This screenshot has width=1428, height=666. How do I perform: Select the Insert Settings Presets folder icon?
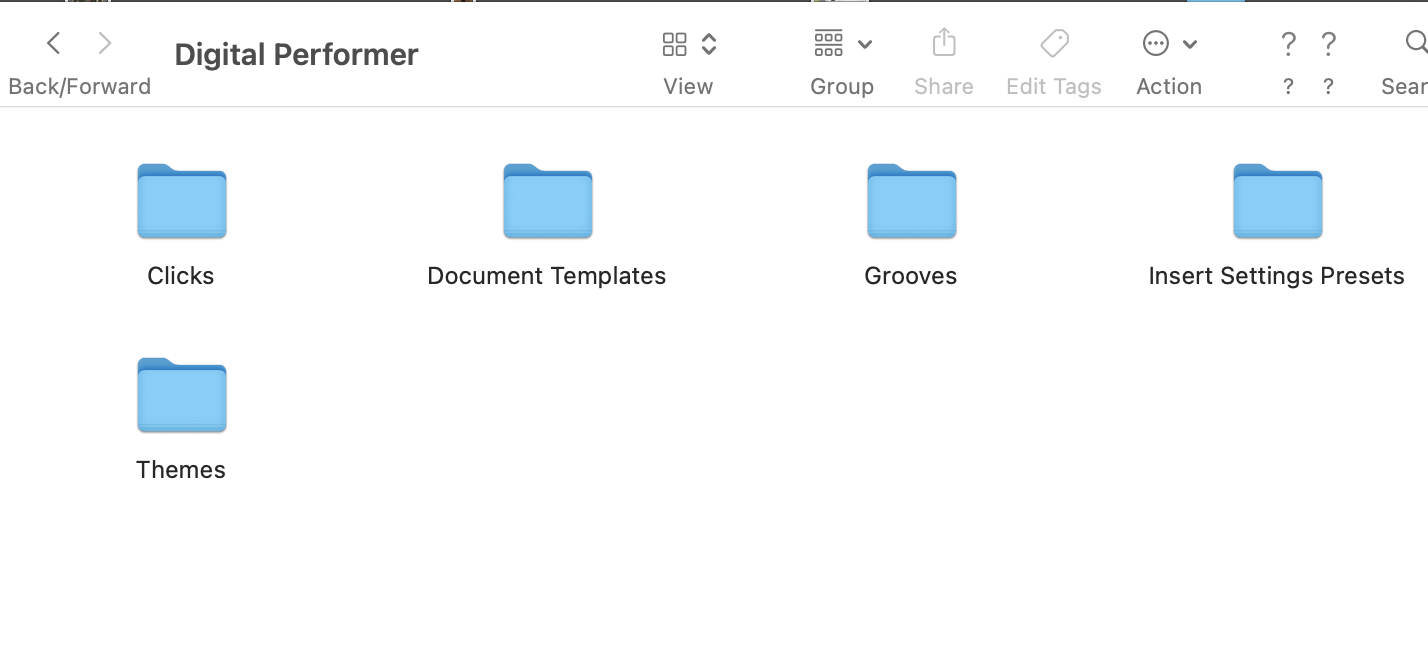tap(1278, 201)
